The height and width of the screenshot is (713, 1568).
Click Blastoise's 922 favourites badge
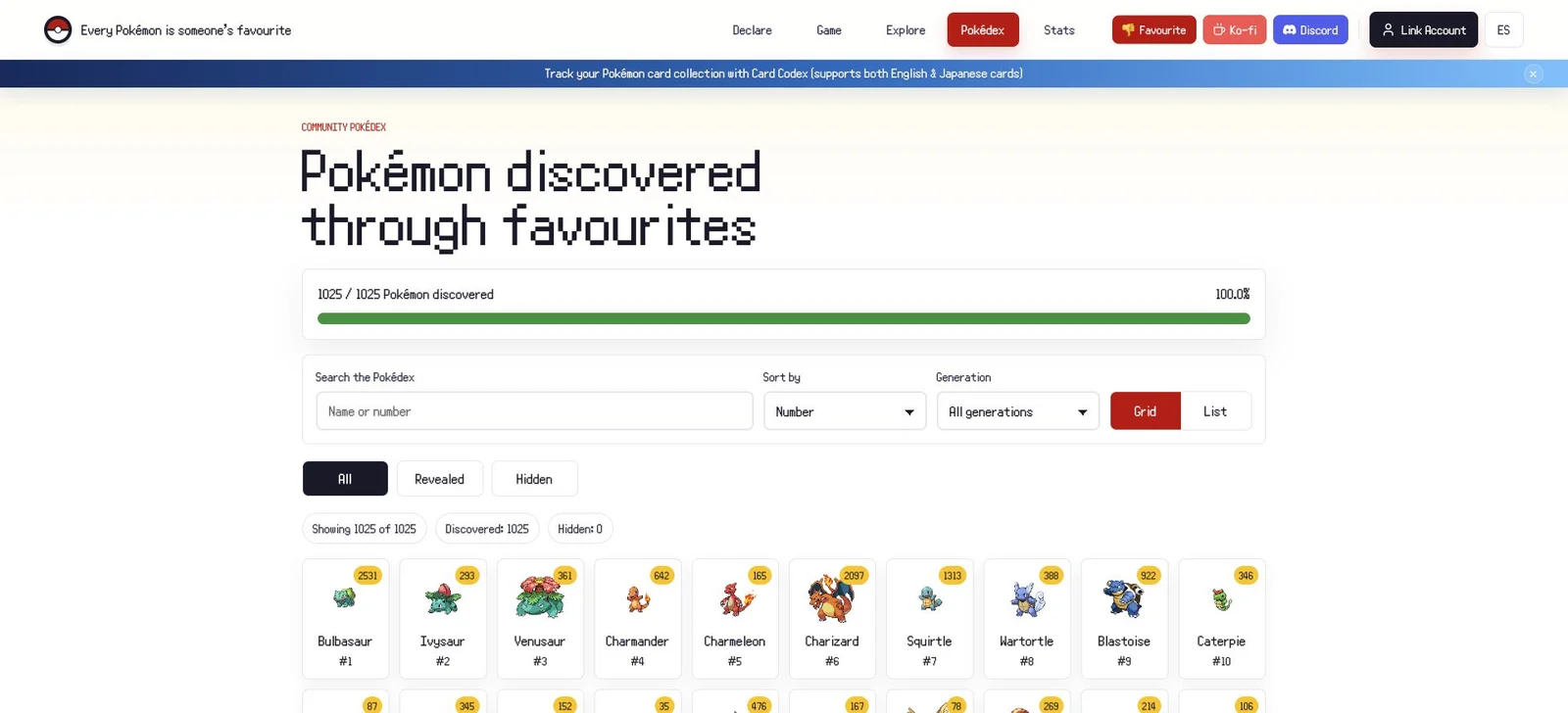(1149, 576)
